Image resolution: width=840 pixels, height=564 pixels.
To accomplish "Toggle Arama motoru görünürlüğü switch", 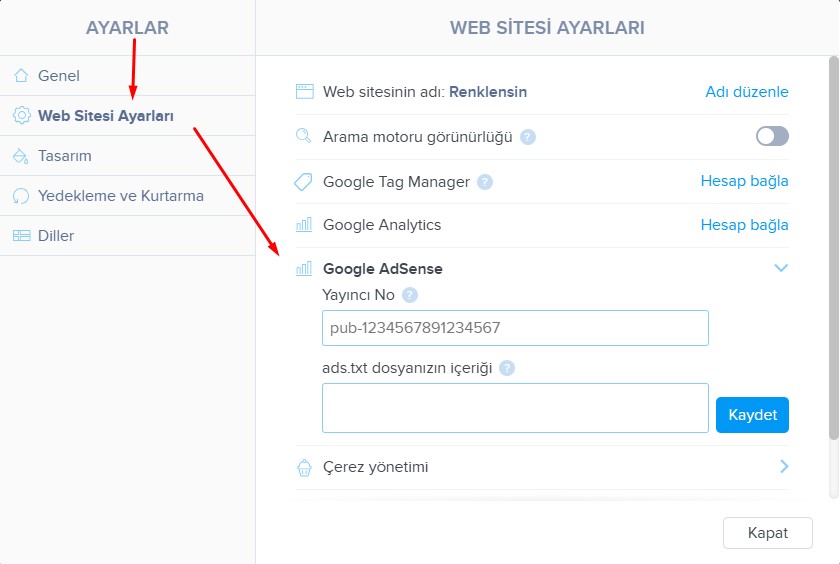I will 772,136.
